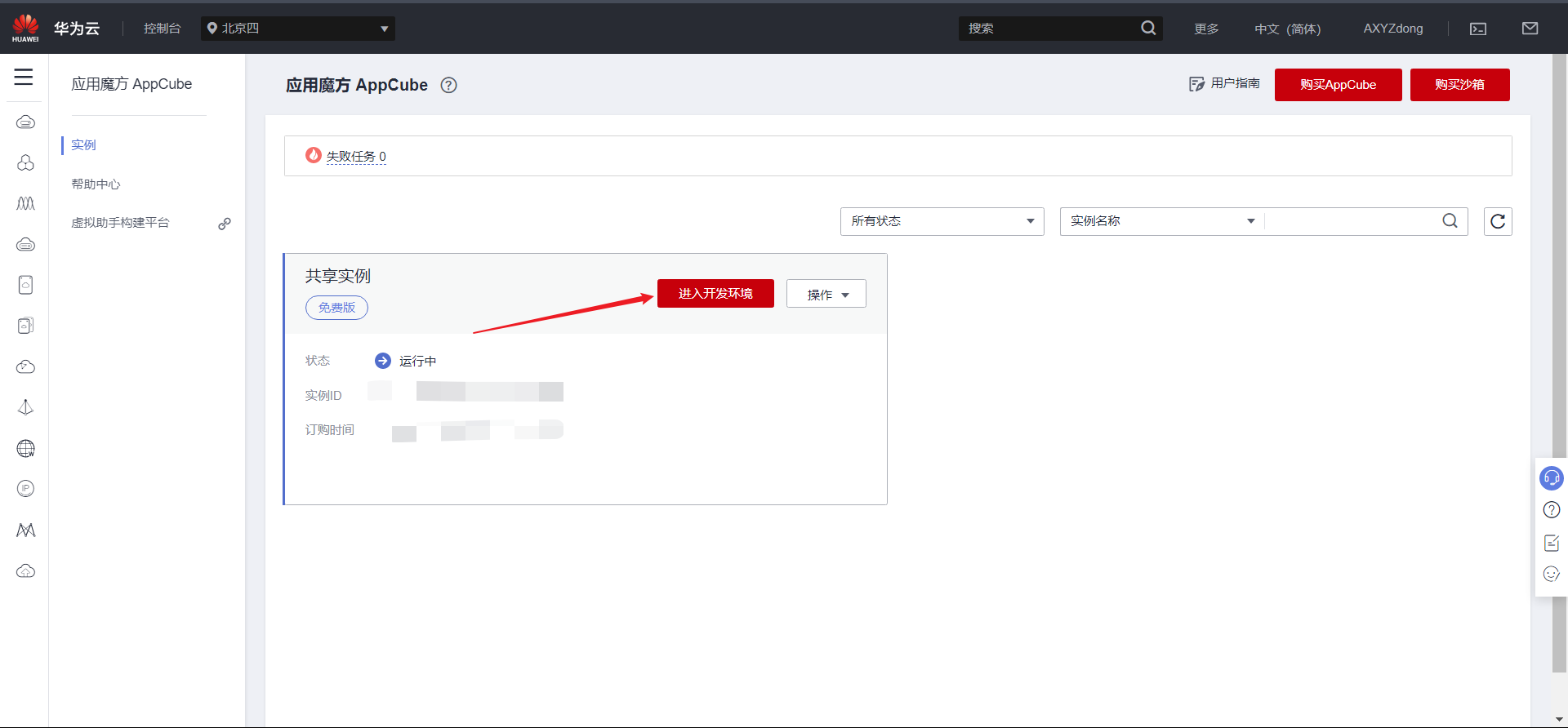
Task: Click the elastic IP sidebar icon
Action: pyautogui.click(x=25, y=489)
